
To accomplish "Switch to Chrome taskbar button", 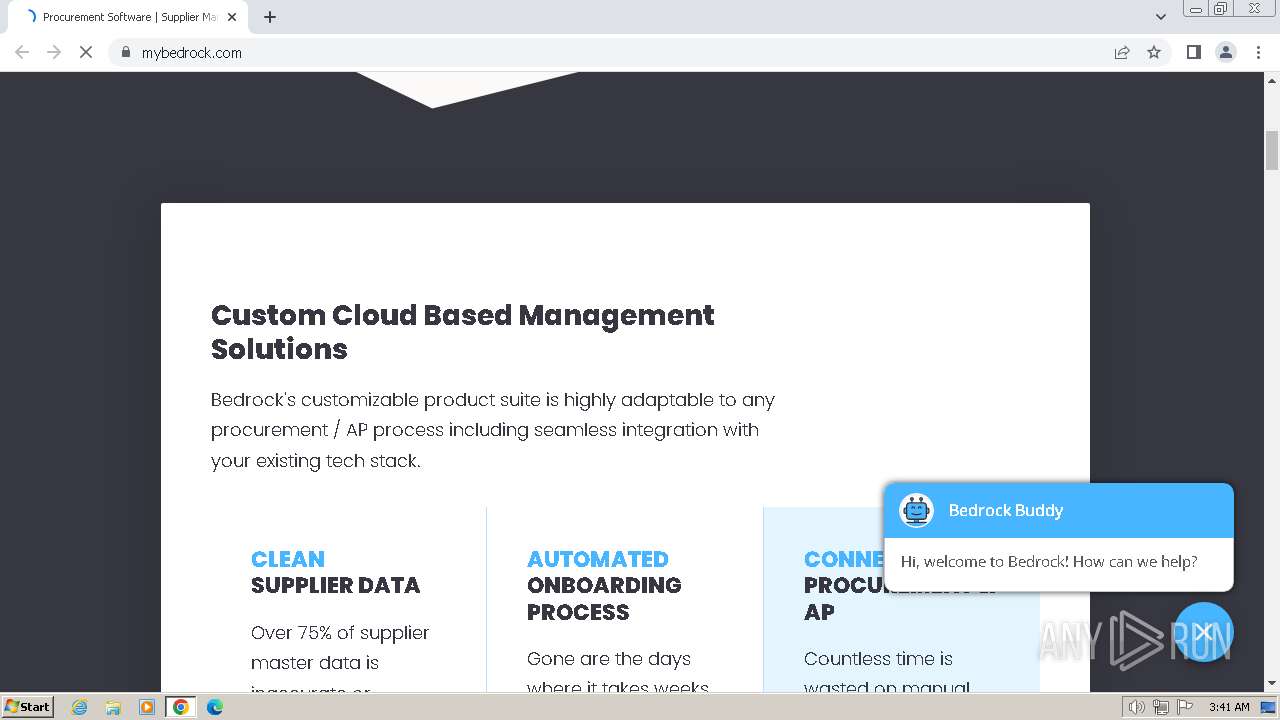I will [x=180, y=707].
